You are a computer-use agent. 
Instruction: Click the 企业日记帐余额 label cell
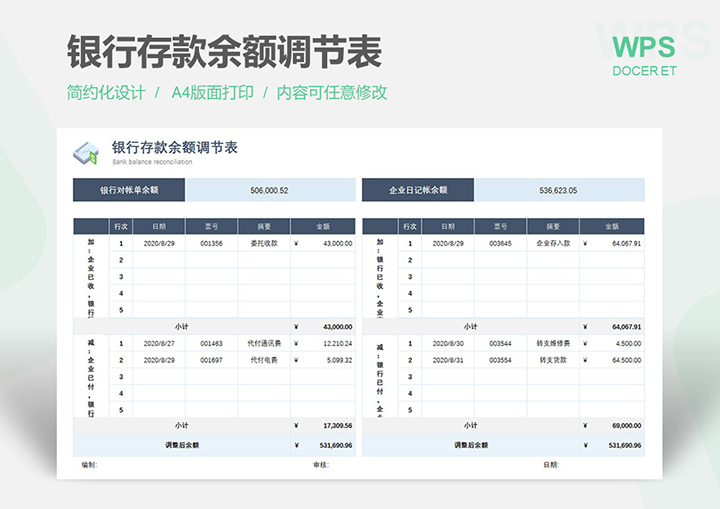418,190
